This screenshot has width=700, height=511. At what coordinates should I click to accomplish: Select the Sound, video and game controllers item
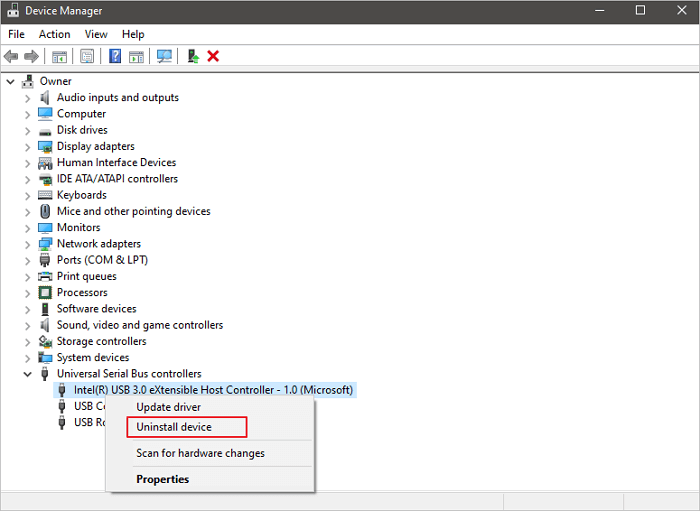139,325
